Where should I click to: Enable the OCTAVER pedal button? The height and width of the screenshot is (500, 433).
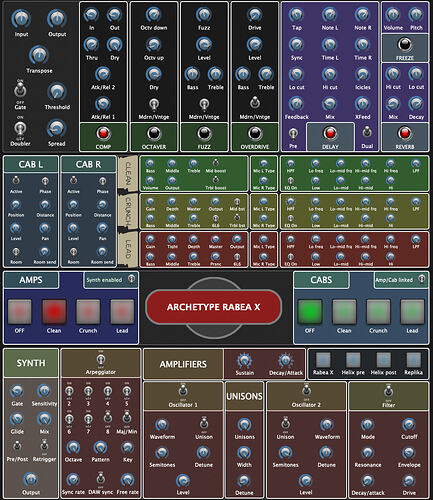[154, 133]
